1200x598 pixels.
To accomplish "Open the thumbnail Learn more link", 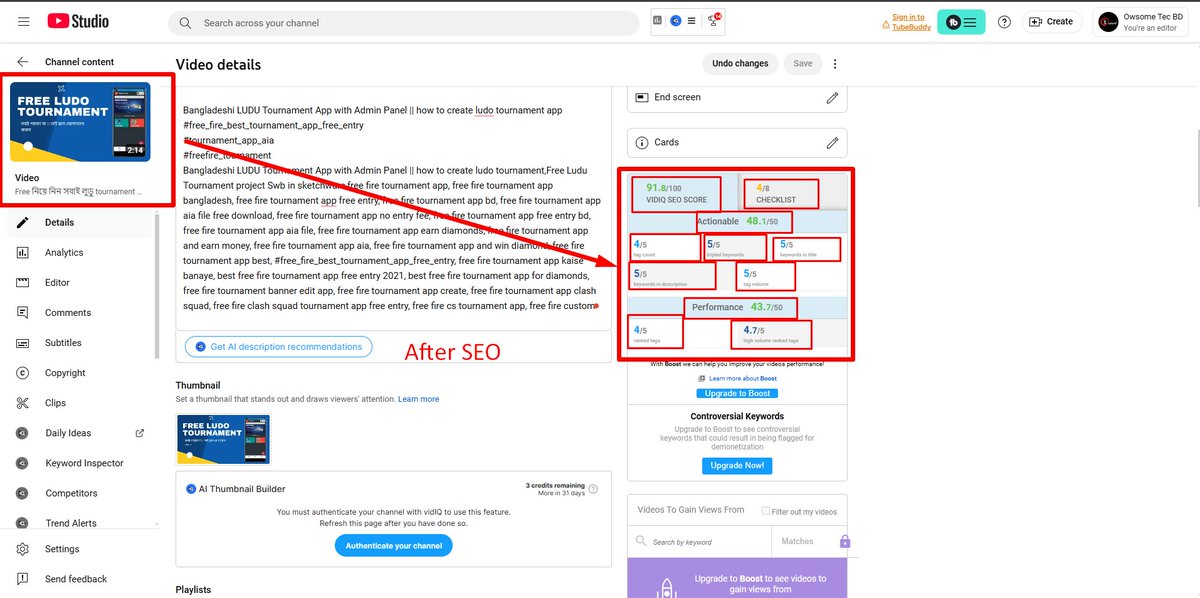I will click(x=418, y=399).
